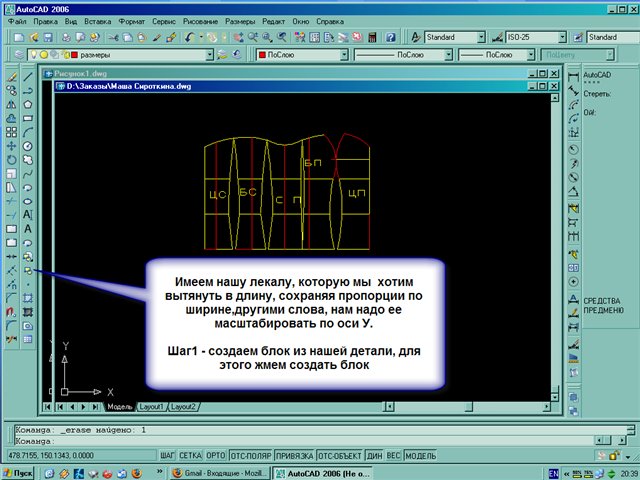
Task: Open the ПоСлою color dropdown
Action: 344,55
